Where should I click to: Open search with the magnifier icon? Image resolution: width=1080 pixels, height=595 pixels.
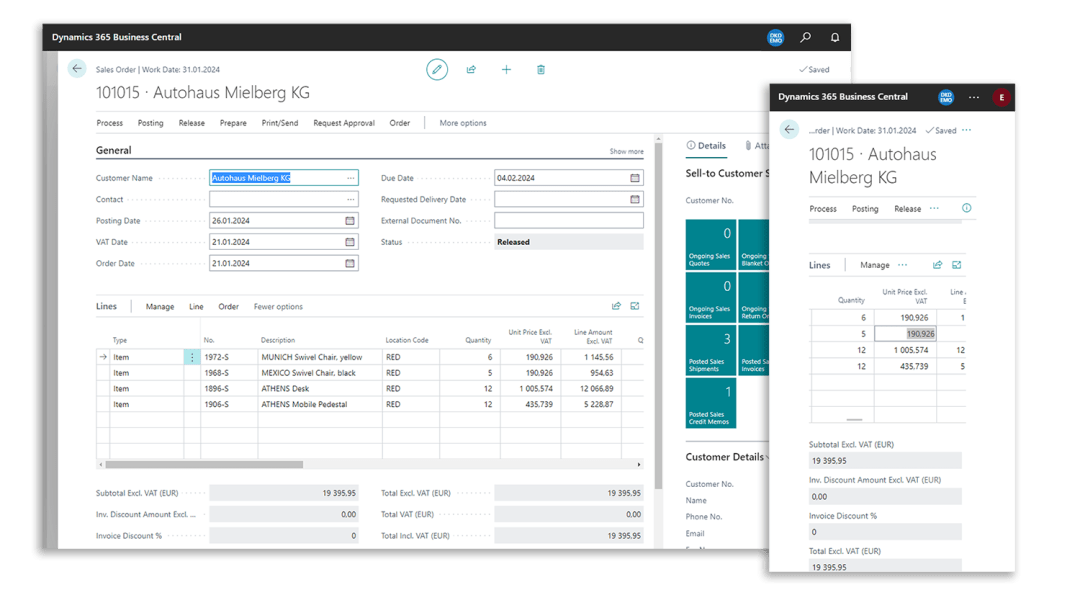805,37
